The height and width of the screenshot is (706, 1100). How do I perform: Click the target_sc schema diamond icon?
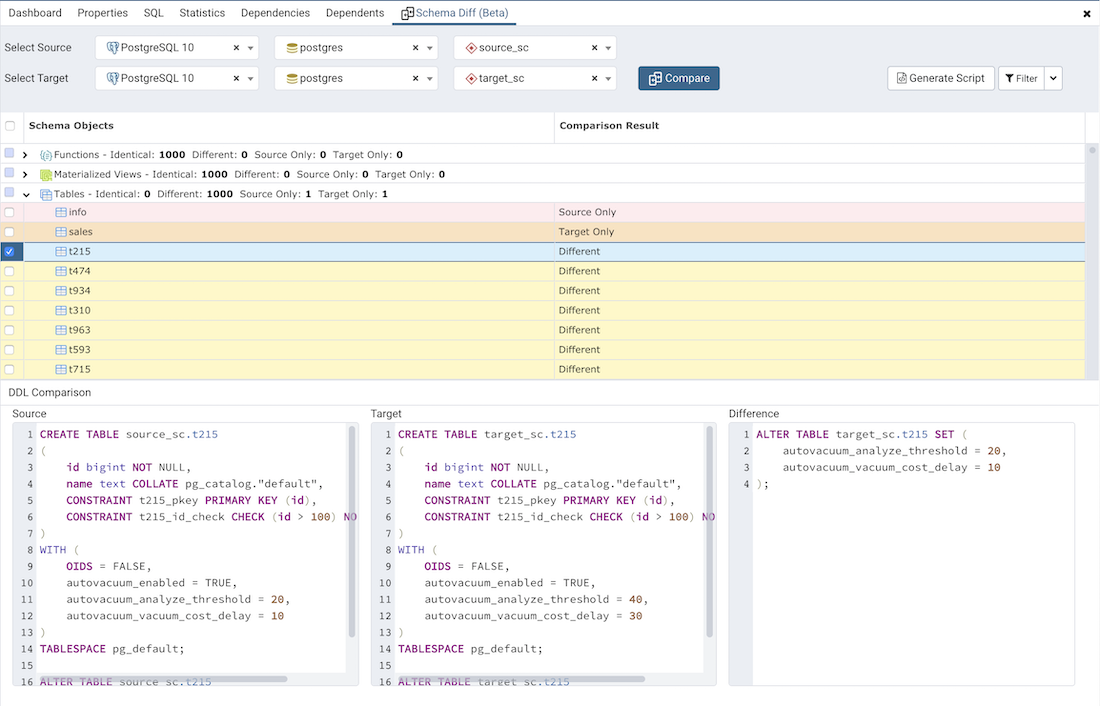click(471, 79)
